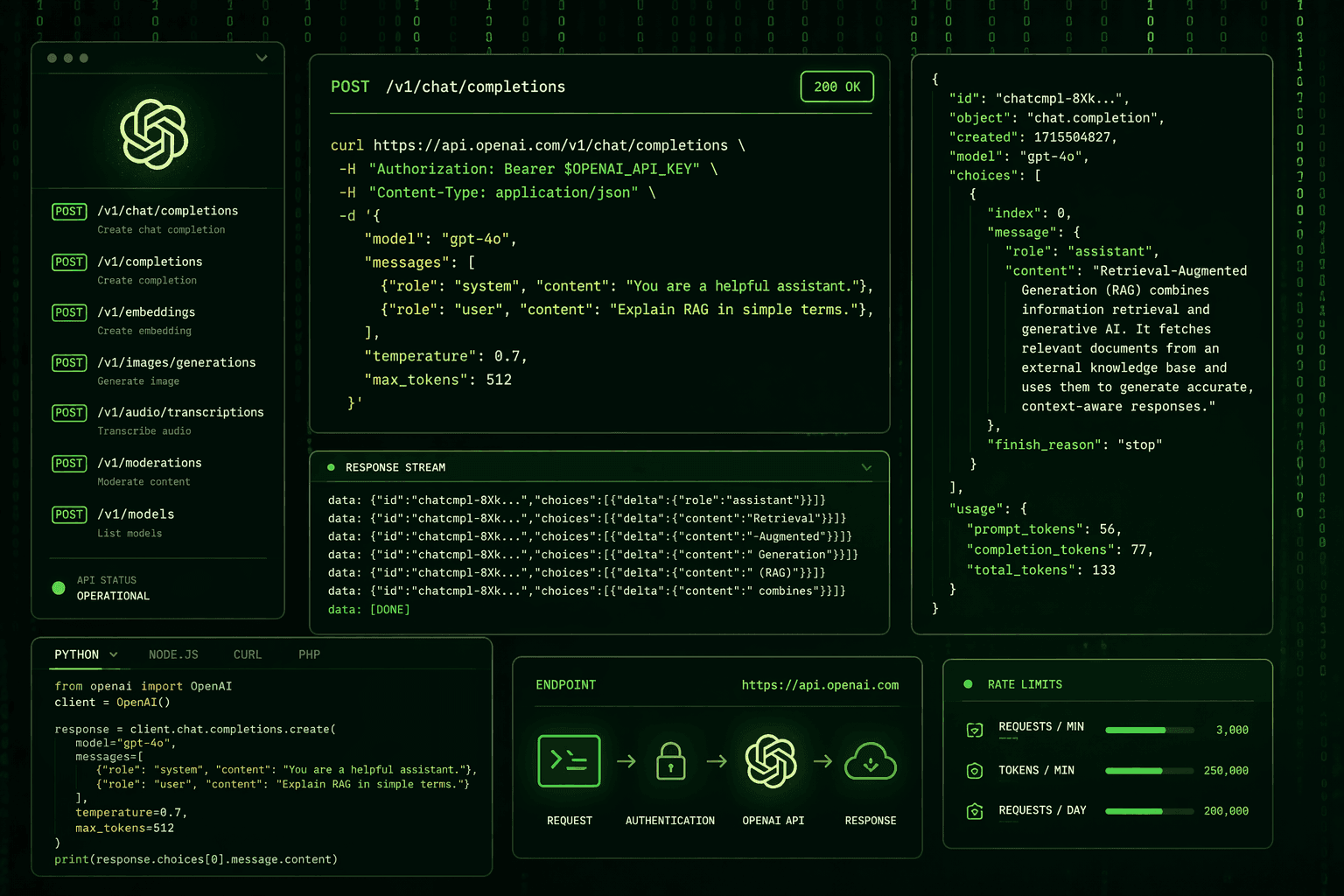Click POST badge beside /v1/moderations

69,463
